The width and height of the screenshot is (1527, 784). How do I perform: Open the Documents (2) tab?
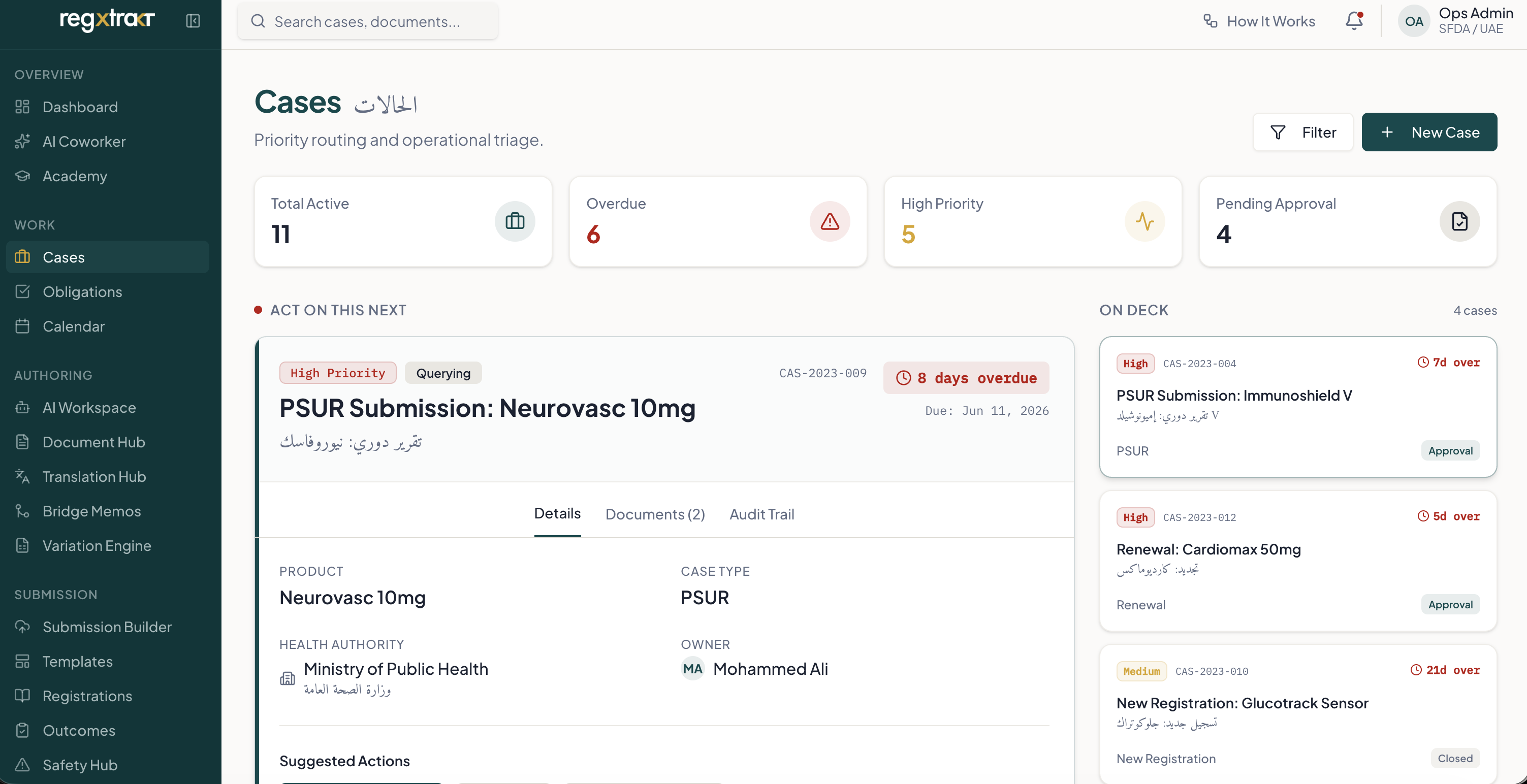coord(655,514)
